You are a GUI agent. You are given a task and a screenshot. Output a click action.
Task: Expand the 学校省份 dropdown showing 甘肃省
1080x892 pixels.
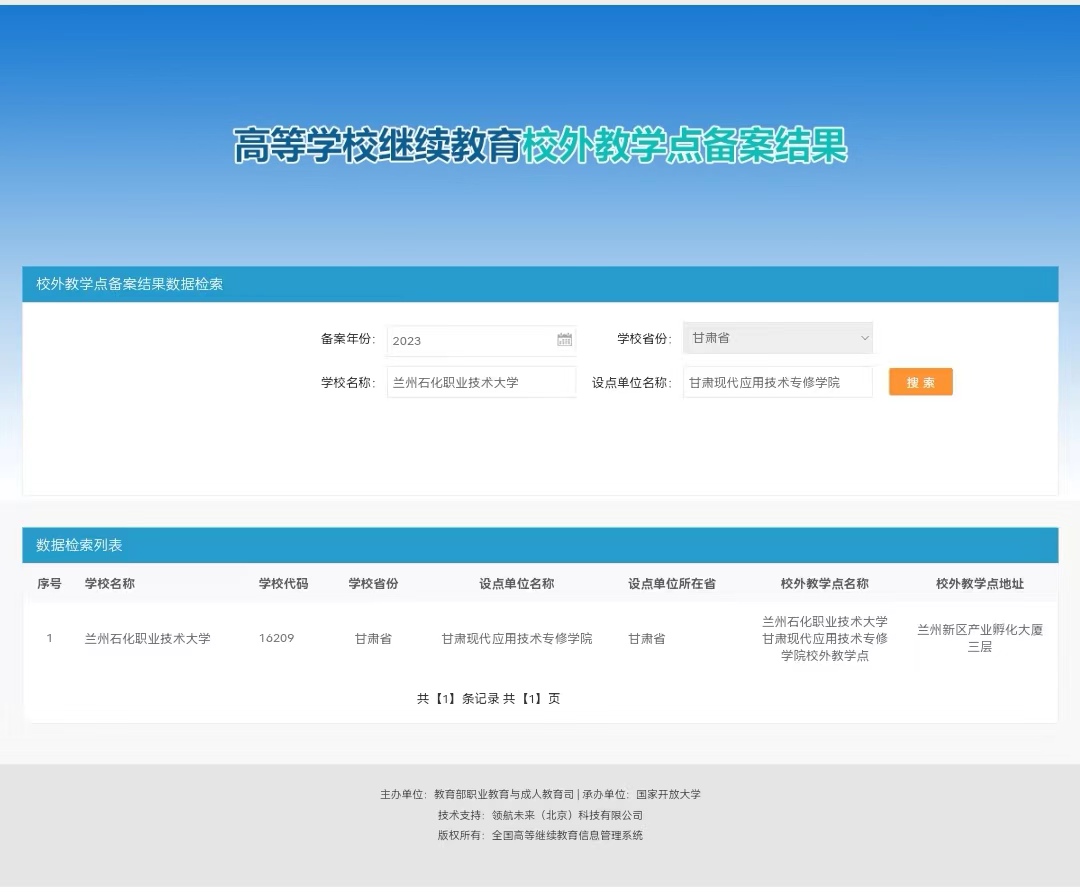[778, 338]
